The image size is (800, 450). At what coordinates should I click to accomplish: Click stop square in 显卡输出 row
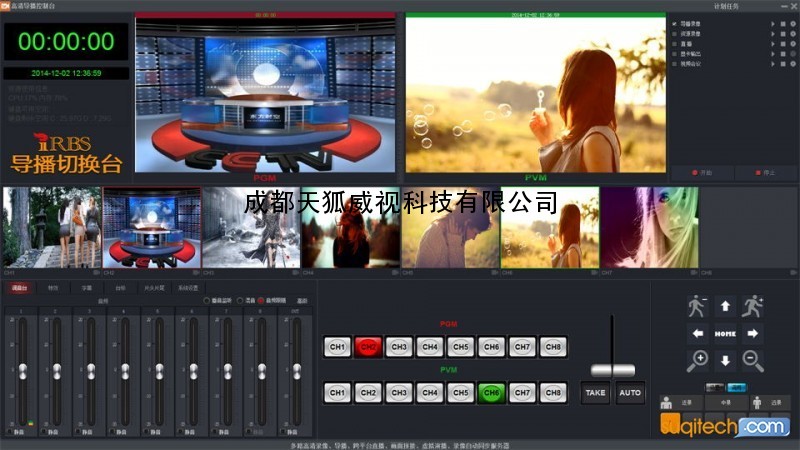click(x=783, y=54)
